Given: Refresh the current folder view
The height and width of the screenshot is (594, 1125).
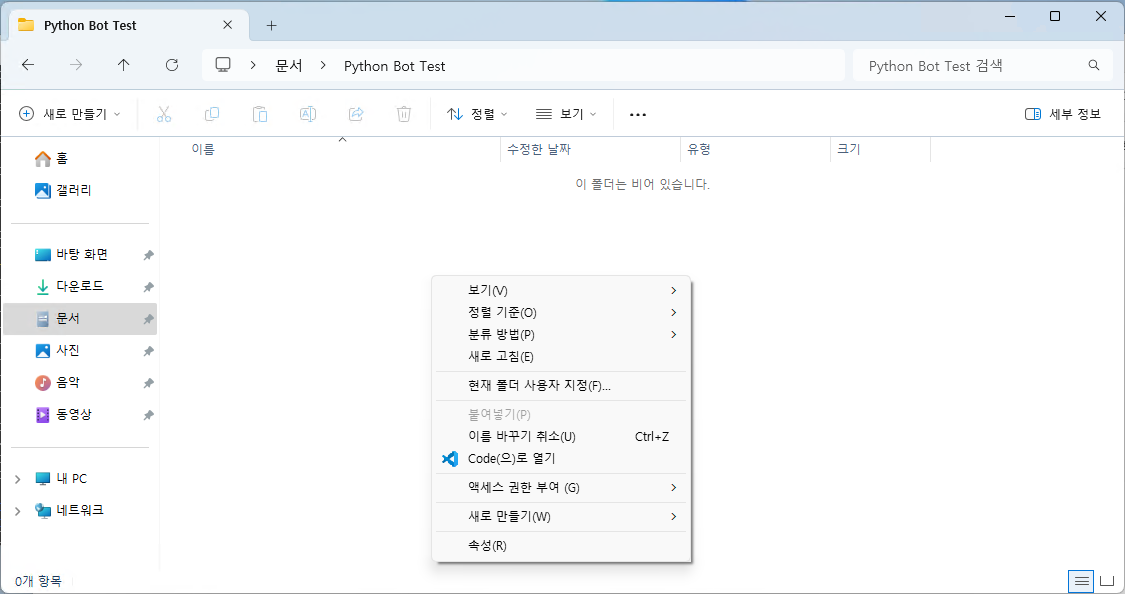Looking at the screenshot, I should (171, 65).
